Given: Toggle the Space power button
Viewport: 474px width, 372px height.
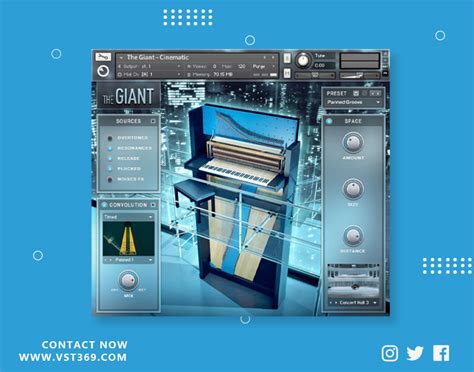Looking at the screenshot, I should (329, 121).
